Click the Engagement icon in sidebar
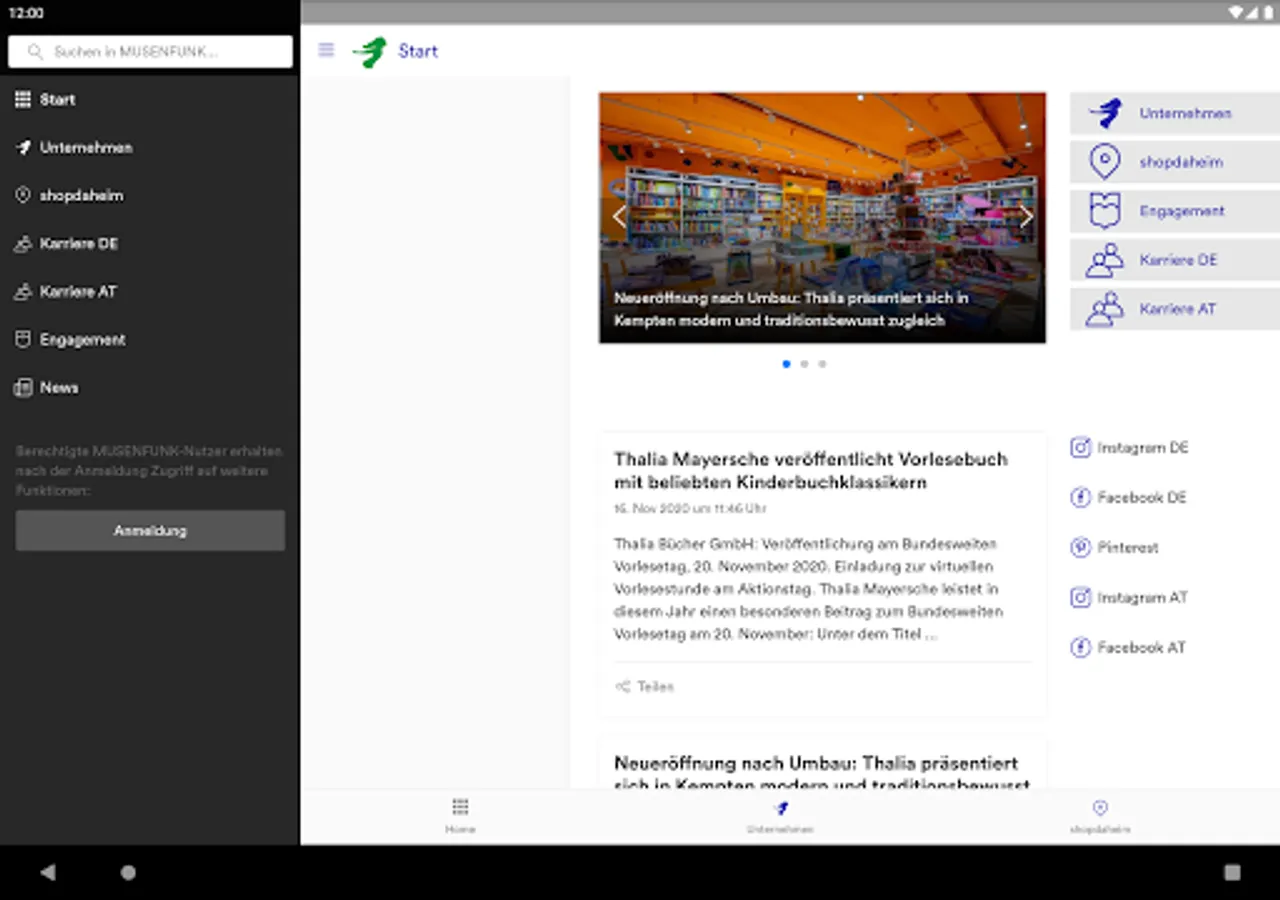 [x=23, y=339]
